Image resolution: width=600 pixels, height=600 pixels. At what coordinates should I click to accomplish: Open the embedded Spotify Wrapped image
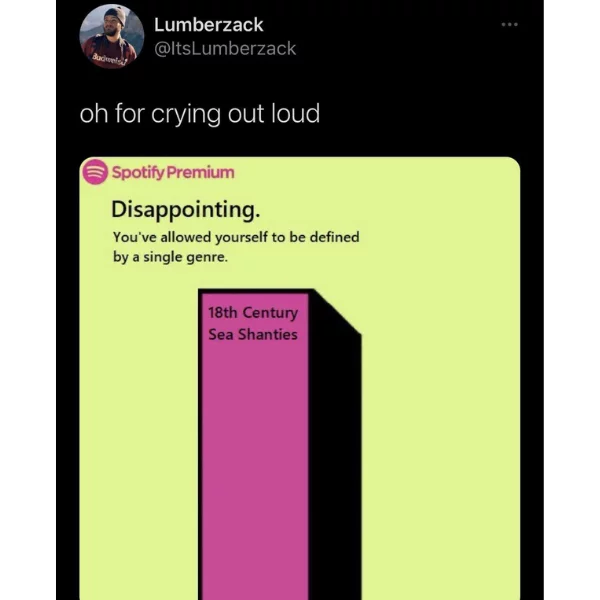(300, 378)
